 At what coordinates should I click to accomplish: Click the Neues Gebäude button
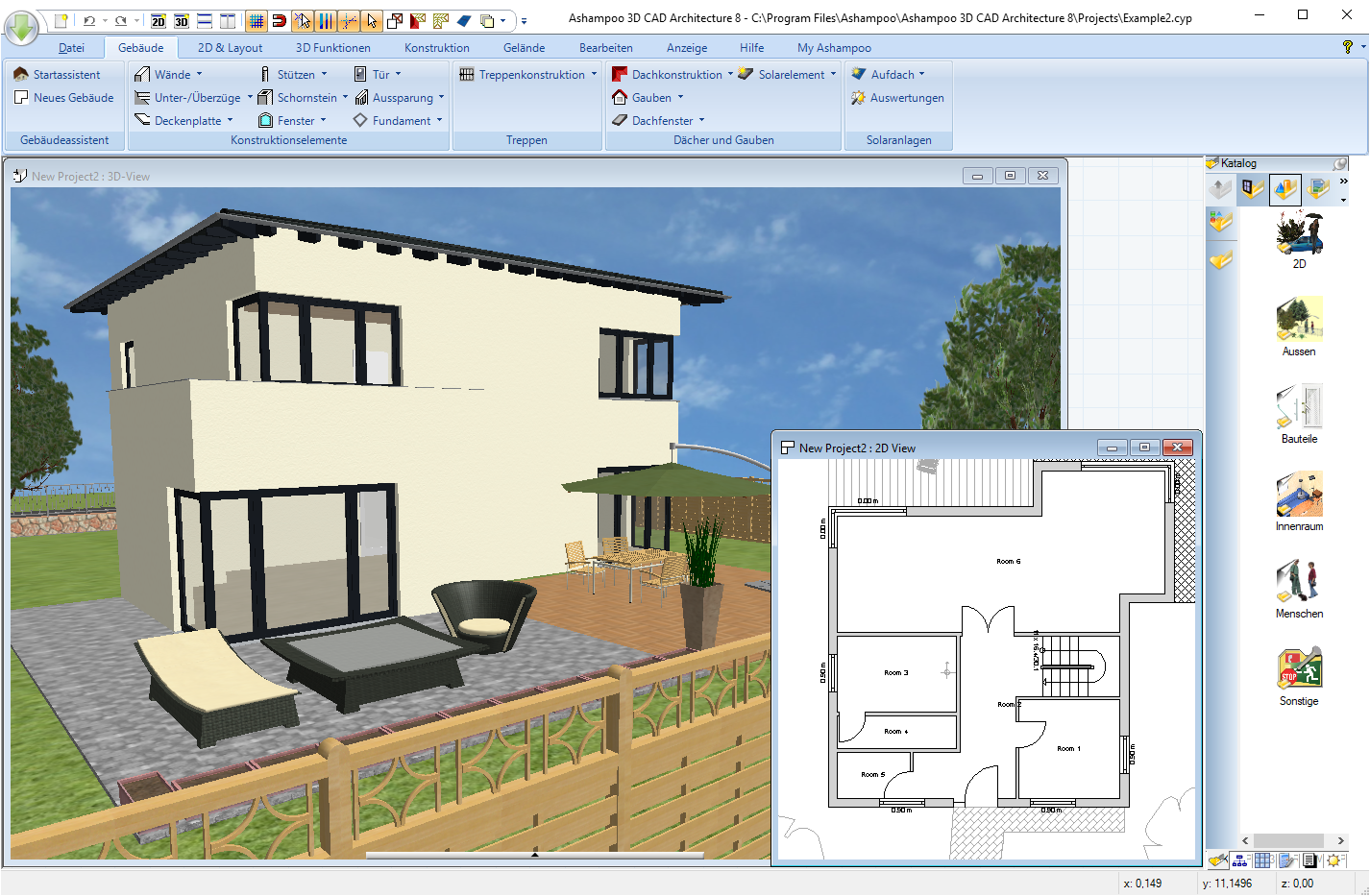coord(64,98)
